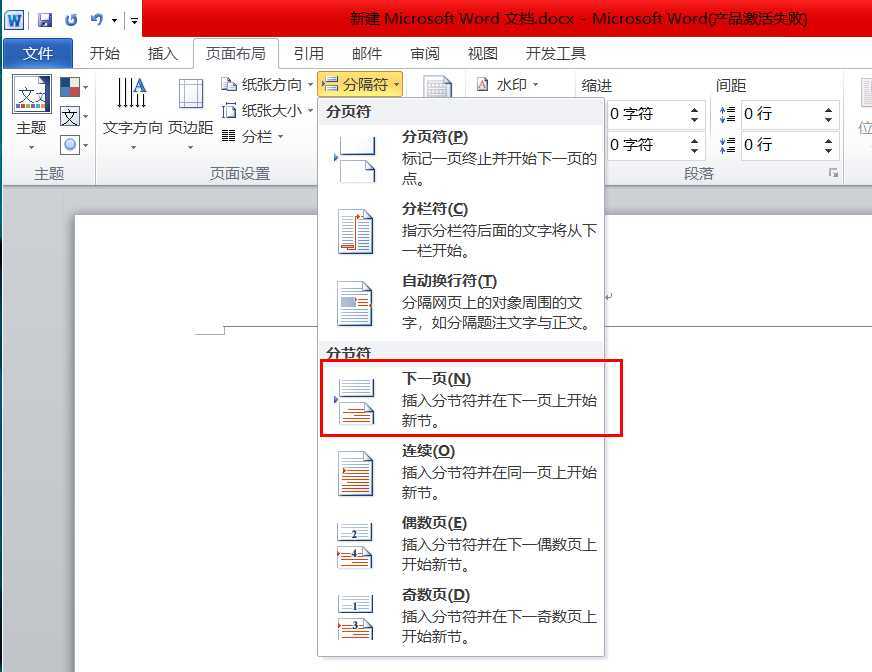Switch to the 引用 (References) tab

pyautogui.click(x=309, y=53)
